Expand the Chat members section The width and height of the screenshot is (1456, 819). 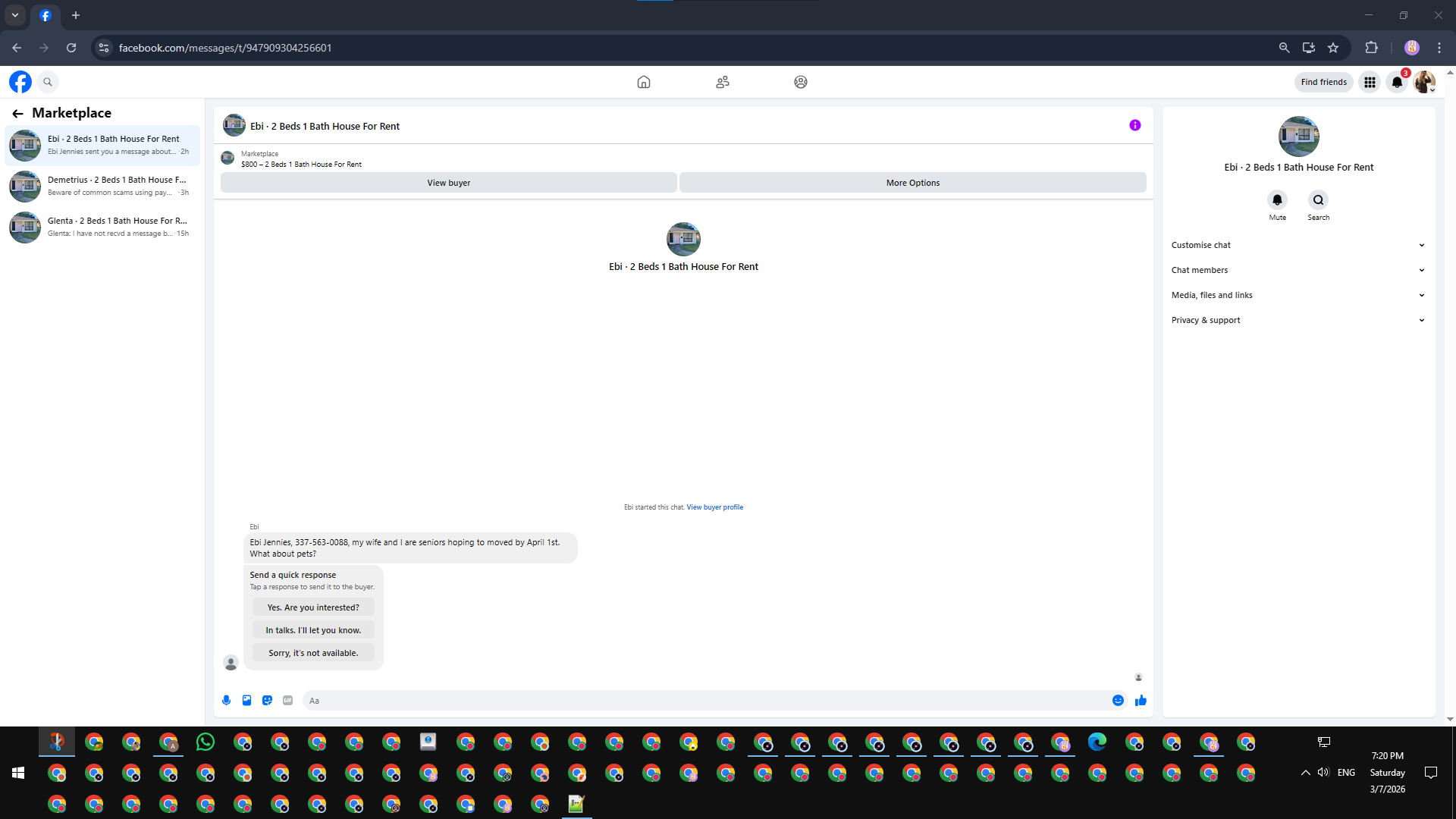[x=1298, y=270]
